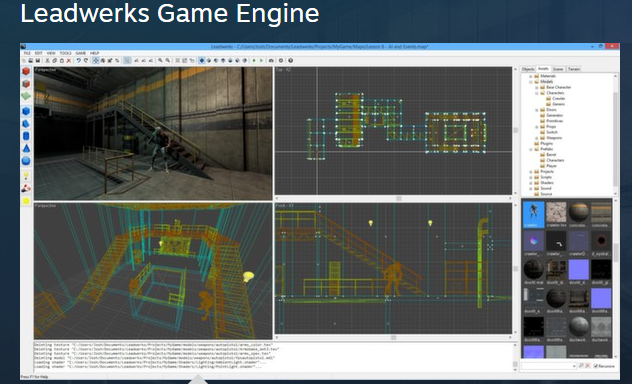Screen dimensions: 632x384
Task: Select the Crawler folder in the asset tree
Action: point(555,98)
